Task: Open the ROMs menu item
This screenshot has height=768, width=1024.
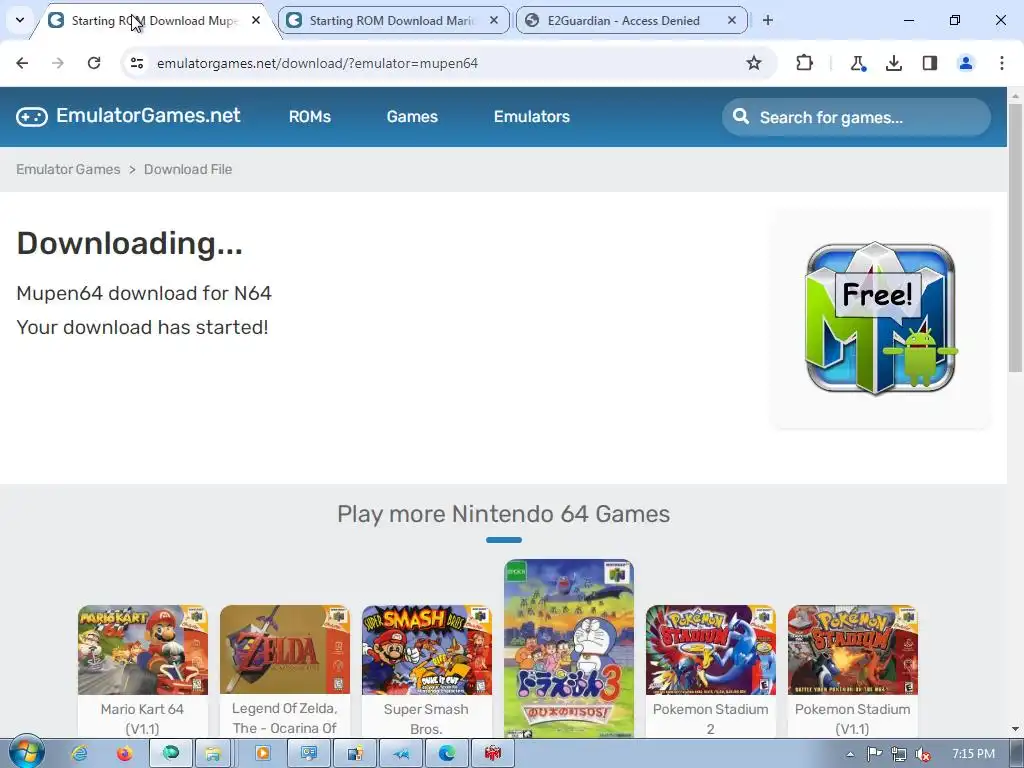Action: [x=310, y=116]
